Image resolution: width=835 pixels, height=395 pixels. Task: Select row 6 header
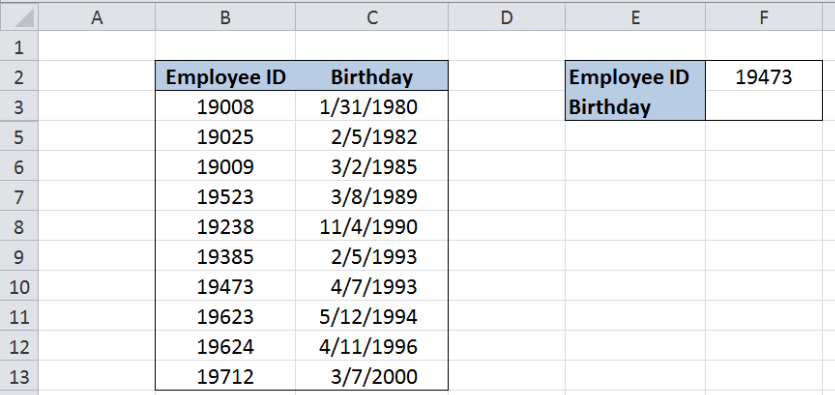(x=19, y=167)
